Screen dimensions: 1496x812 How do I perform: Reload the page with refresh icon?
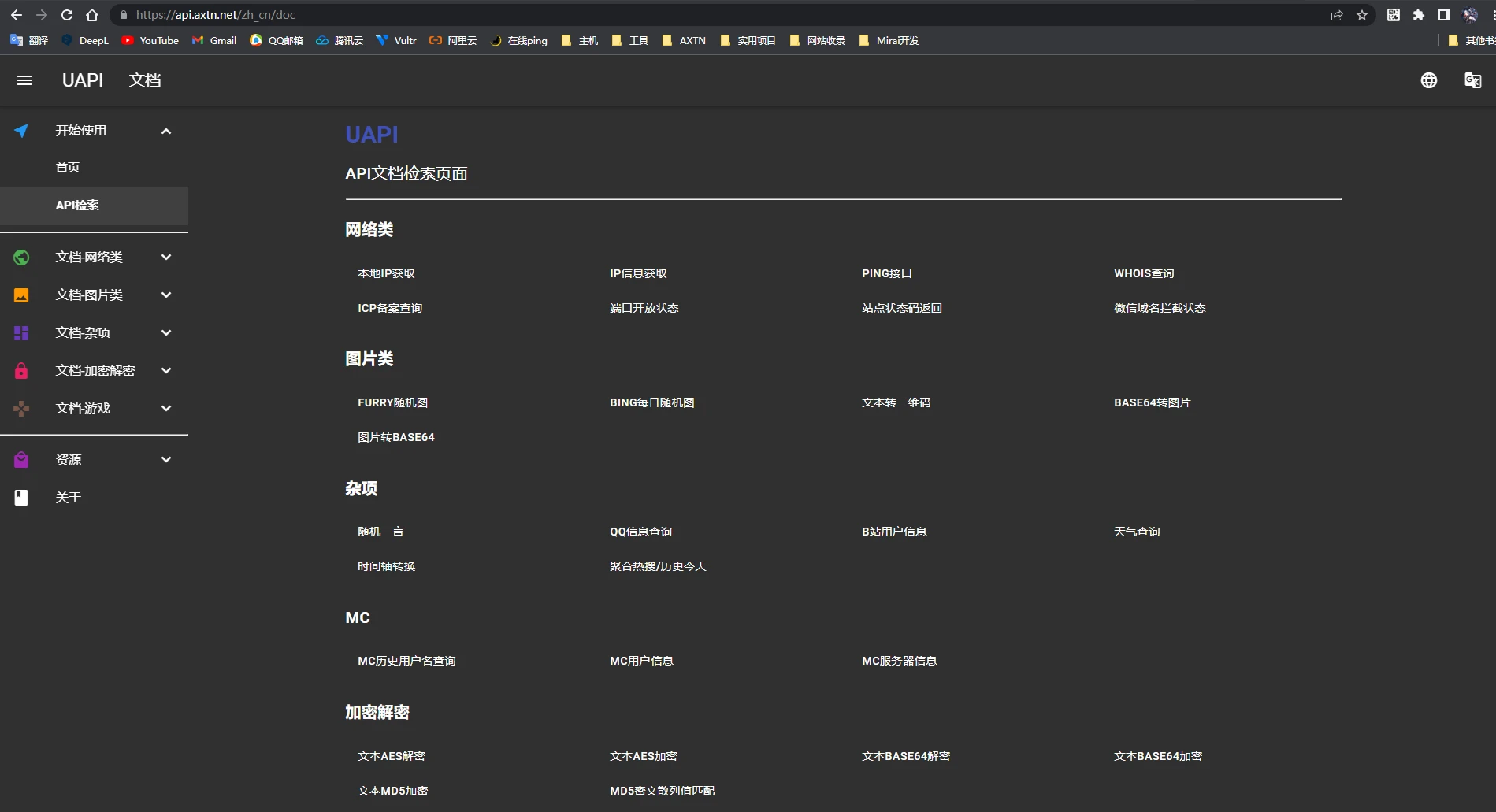click(x=67, y=15)
